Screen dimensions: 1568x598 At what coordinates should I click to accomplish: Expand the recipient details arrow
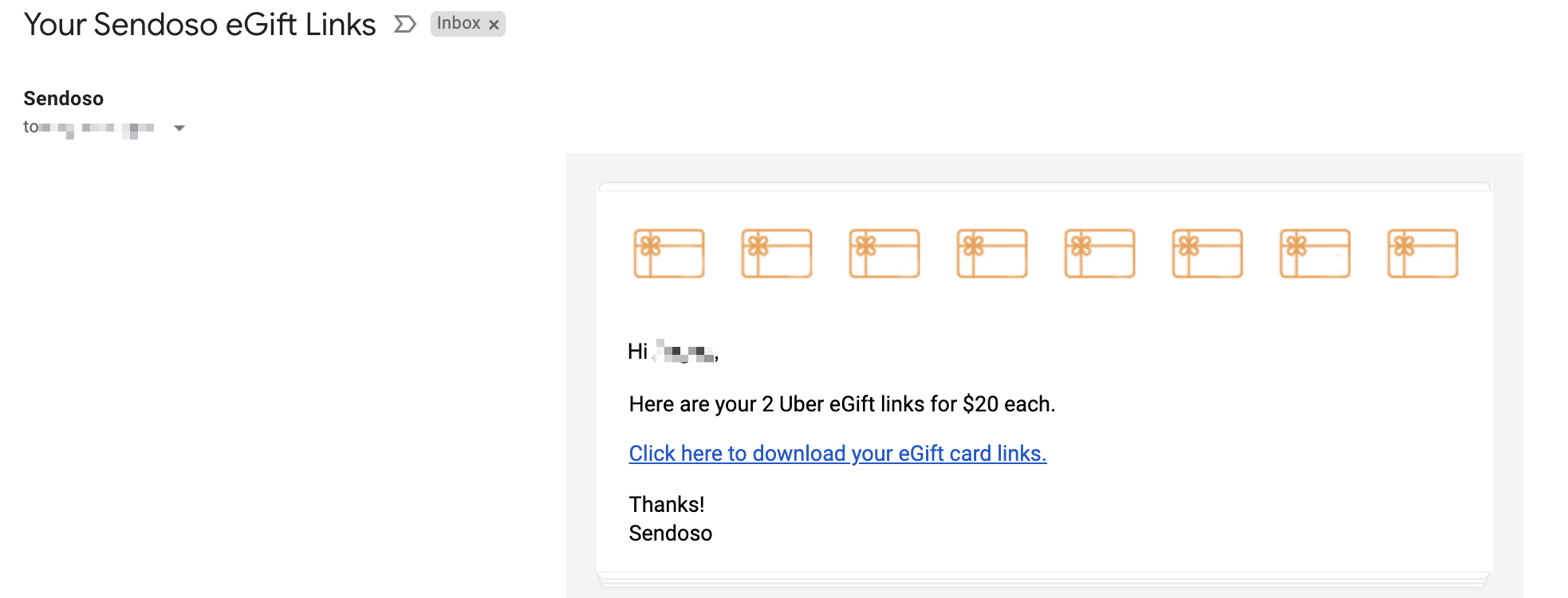point(180,128)
